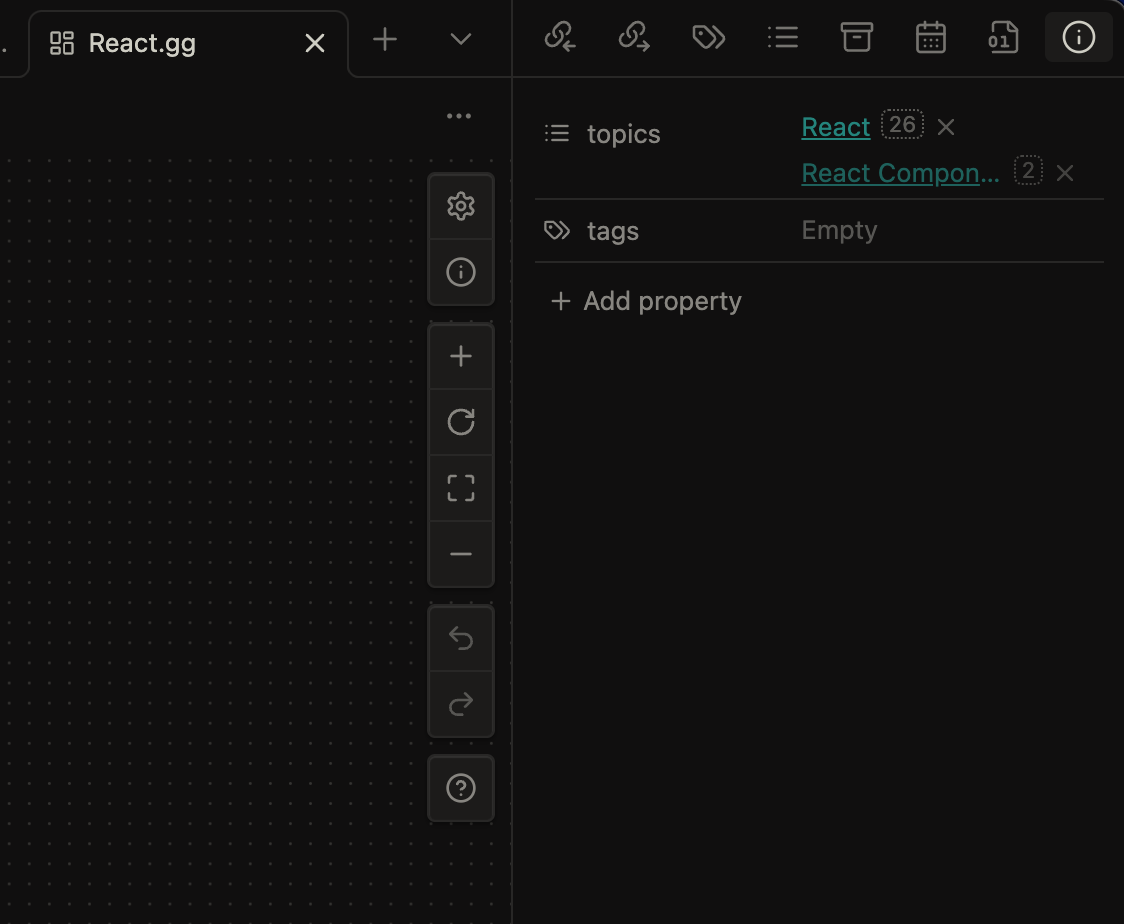Viewport: 1124px width, 924px height.
Task: Expand the tab list dropdown chevron
Action: (x=460, y=39)
